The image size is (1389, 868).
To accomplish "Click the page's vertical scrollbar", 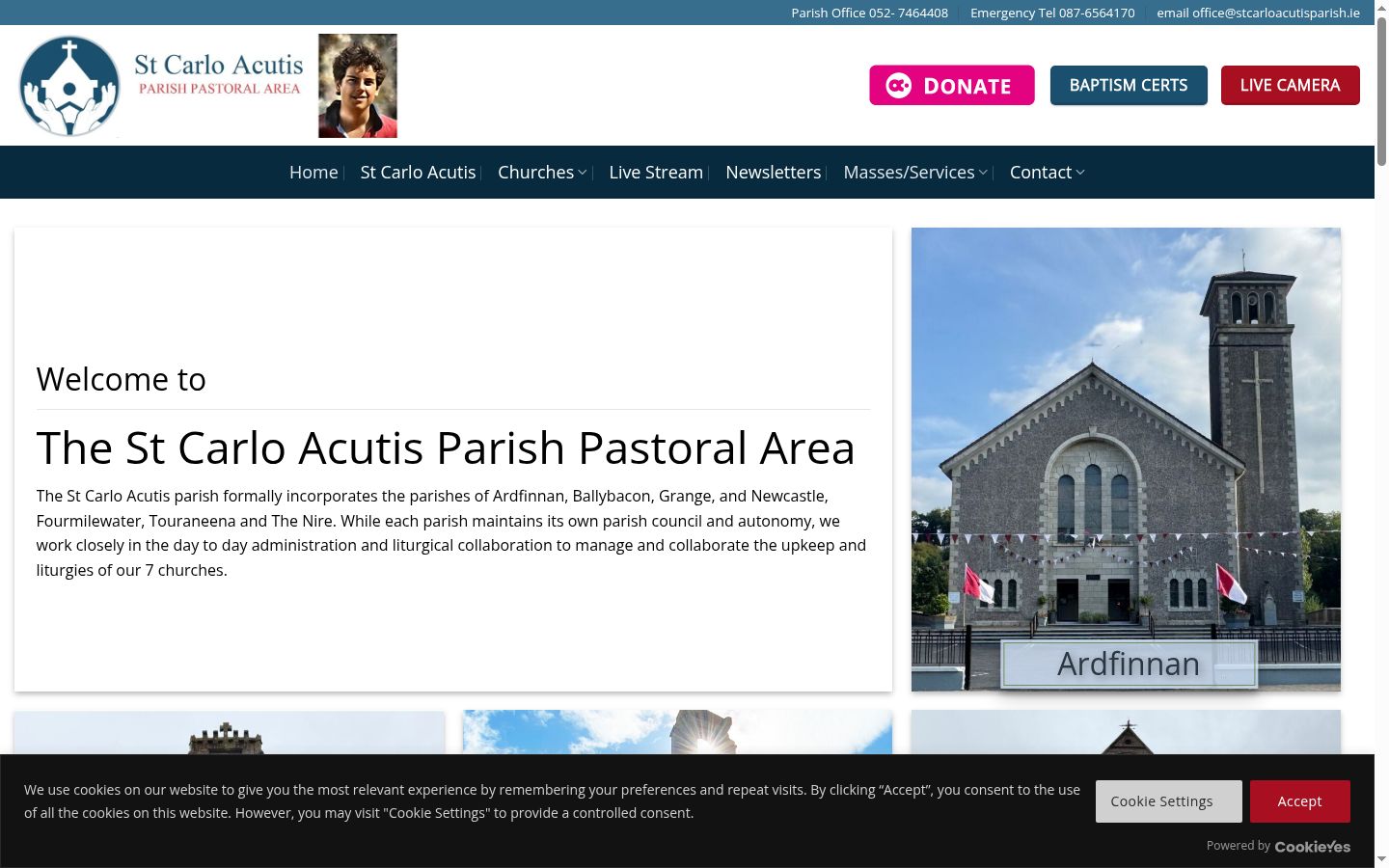I will click(x=1381, y=434).
